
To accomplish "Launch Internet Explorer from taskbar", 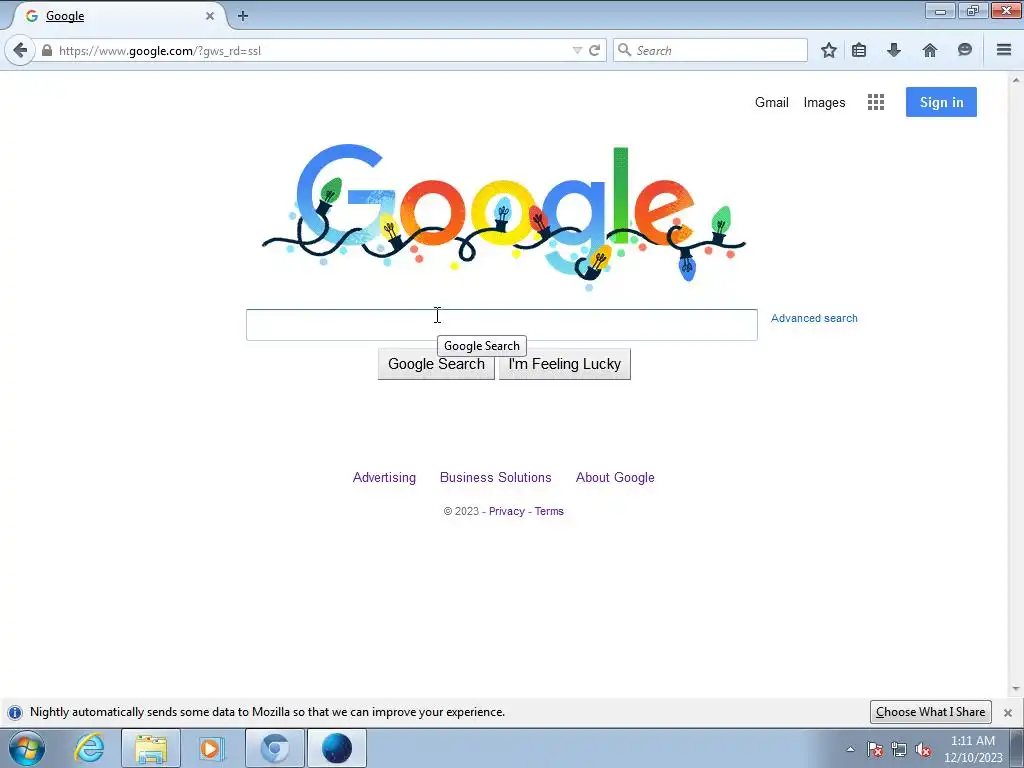I will pos(89,748).
